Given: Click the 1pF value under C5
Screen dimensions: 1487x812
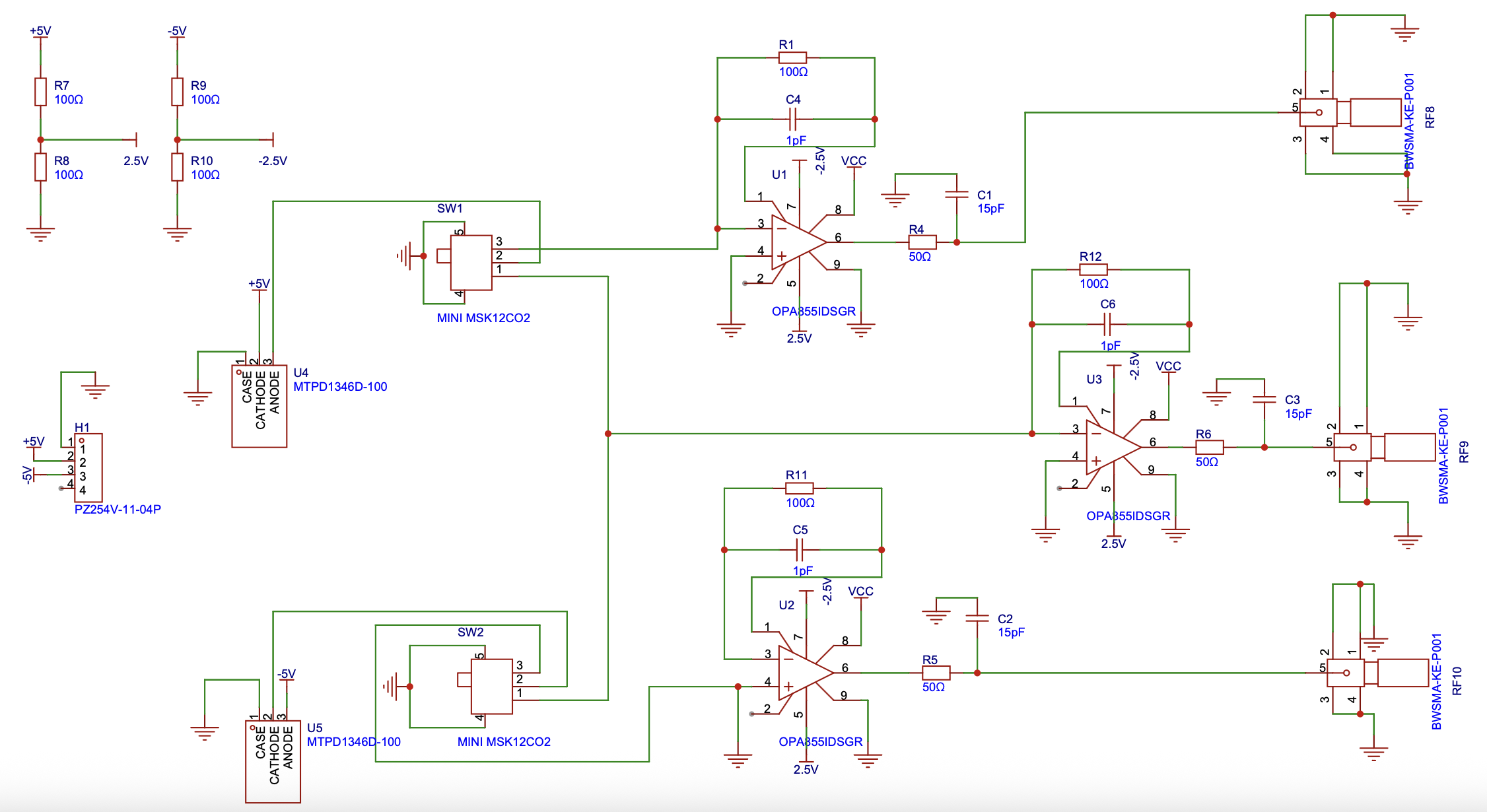Looking at the screenshot, I should pyautogui.click(x=802, y=570).
